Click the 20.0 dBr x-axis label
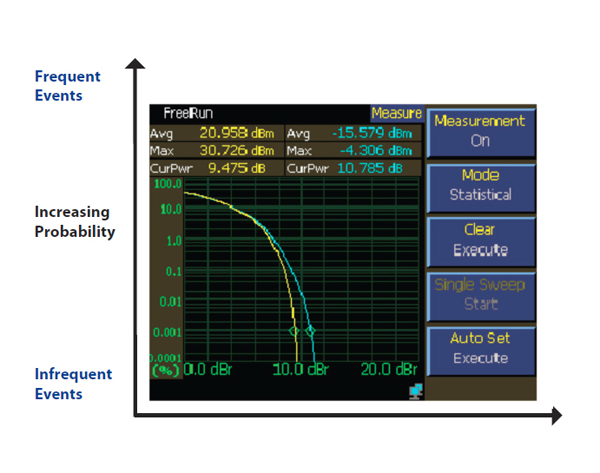 (389, 368)
